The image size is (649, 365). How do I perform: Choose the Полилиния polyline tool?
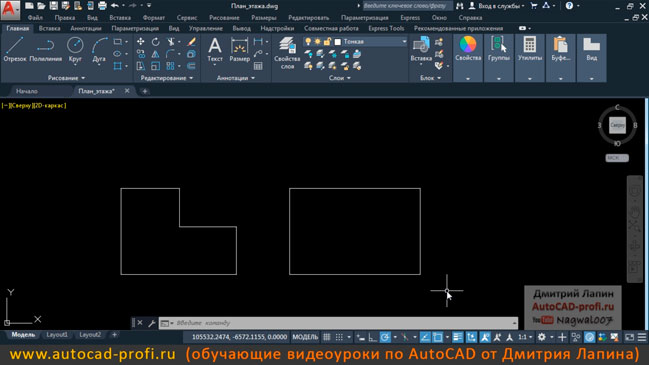coord(46,50)
